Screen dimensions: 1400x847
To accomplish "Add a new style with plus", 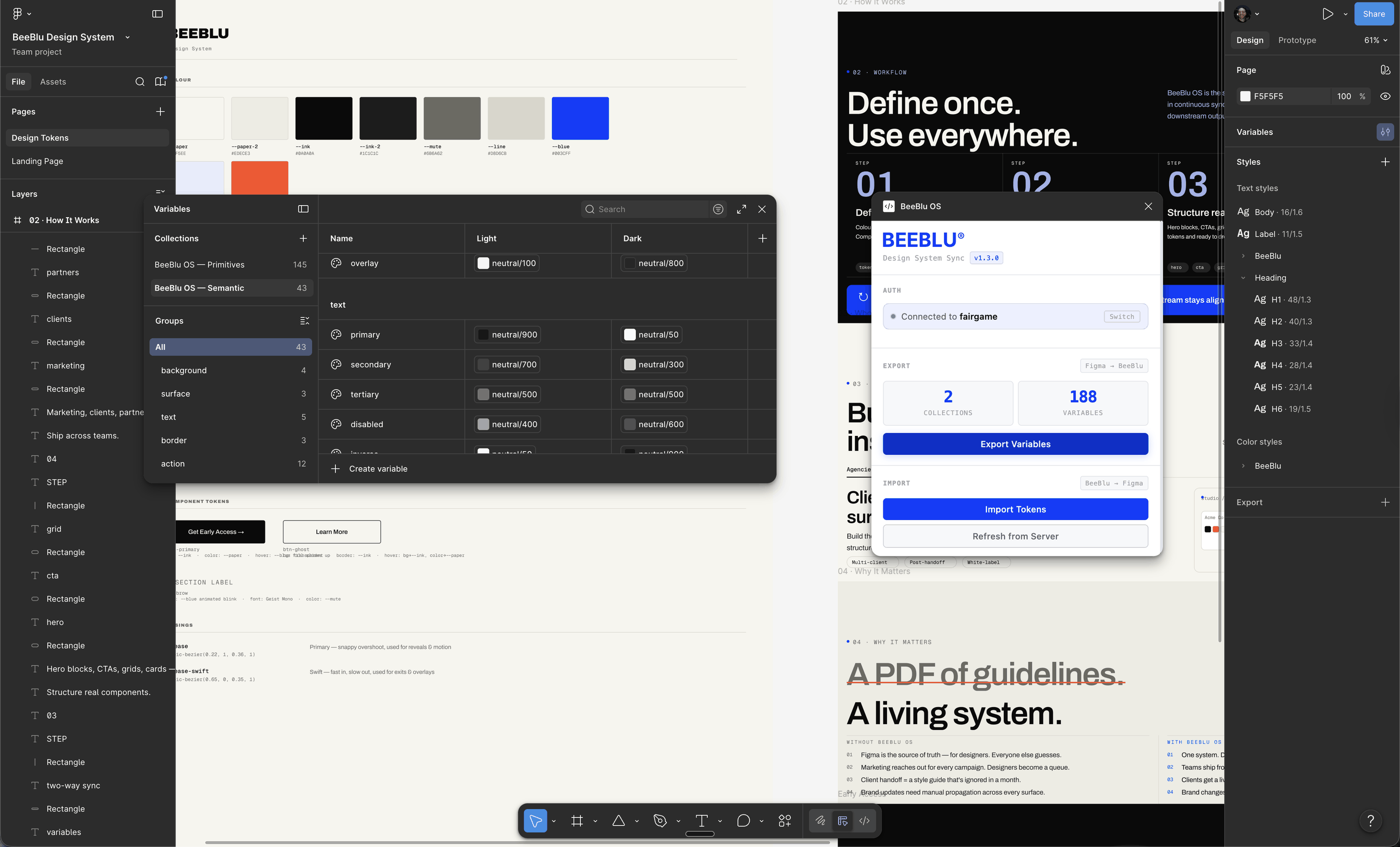I will tap(1385, 162).
